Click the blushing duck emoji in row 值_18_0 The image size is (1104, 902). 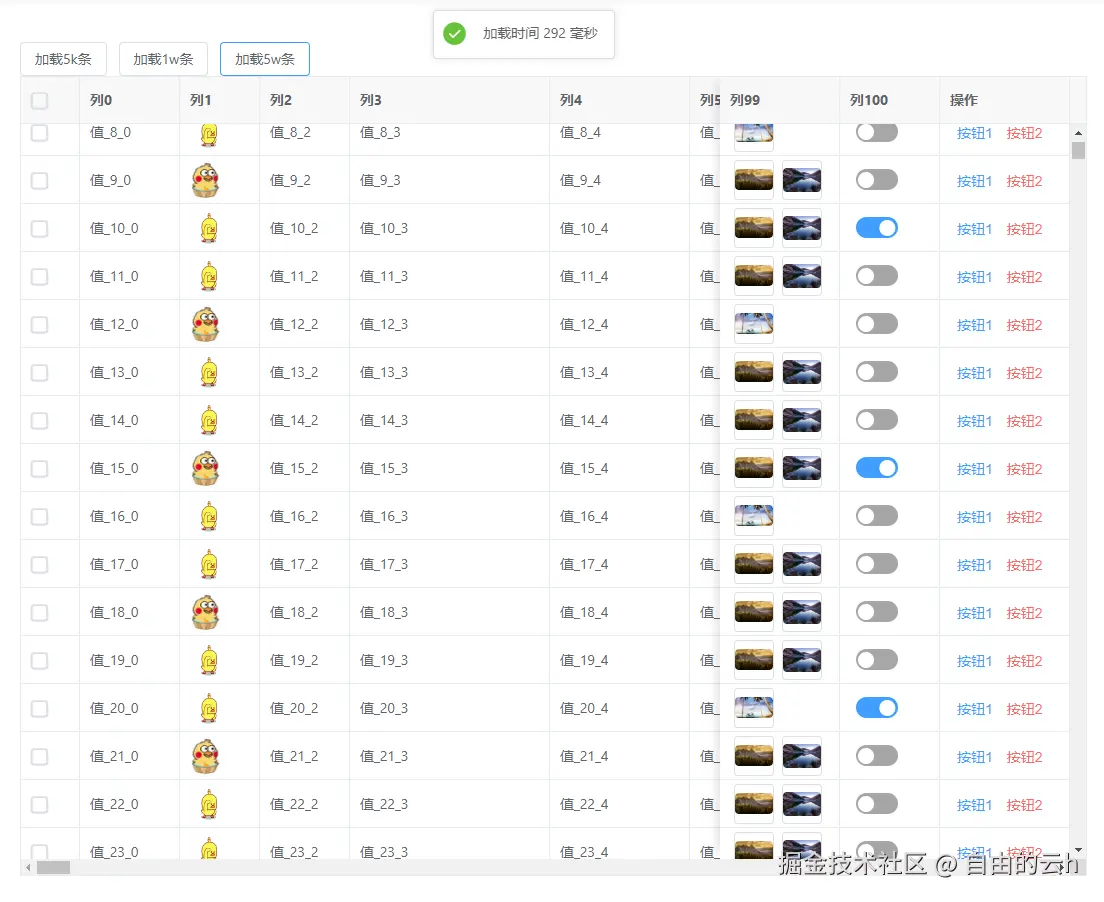pyautogui.click(x=206, y=612)
